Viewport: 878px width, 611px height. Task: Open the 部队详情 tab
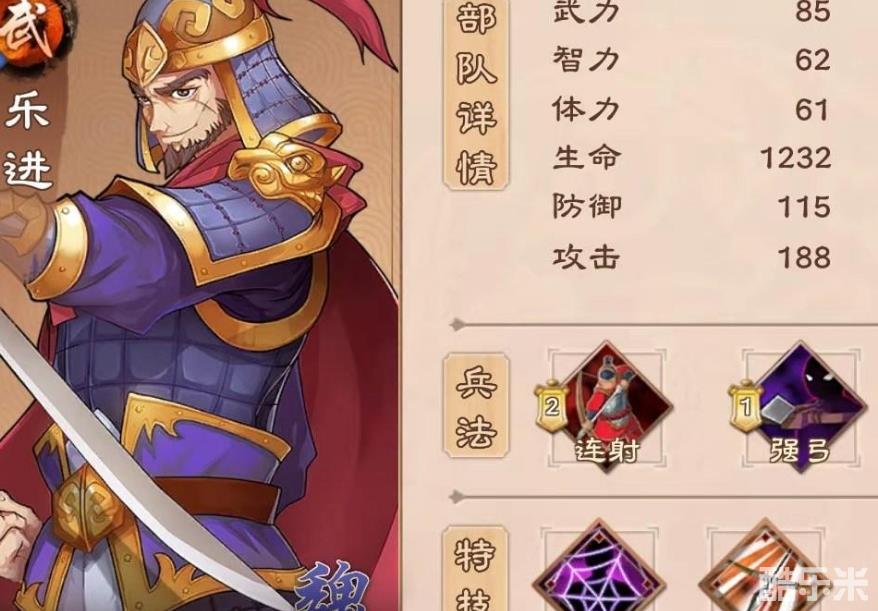coord(477,92)
